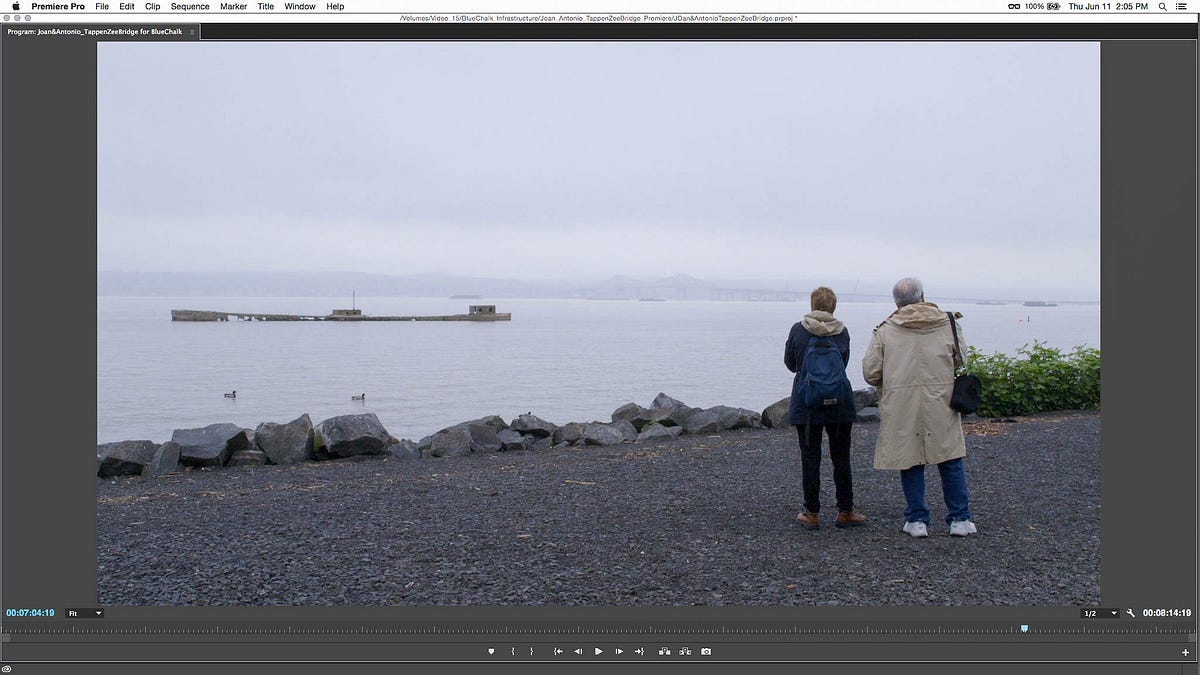Open the button editor plus icon
Viewport: 1200px width, 675px height.
(1186, 652)
